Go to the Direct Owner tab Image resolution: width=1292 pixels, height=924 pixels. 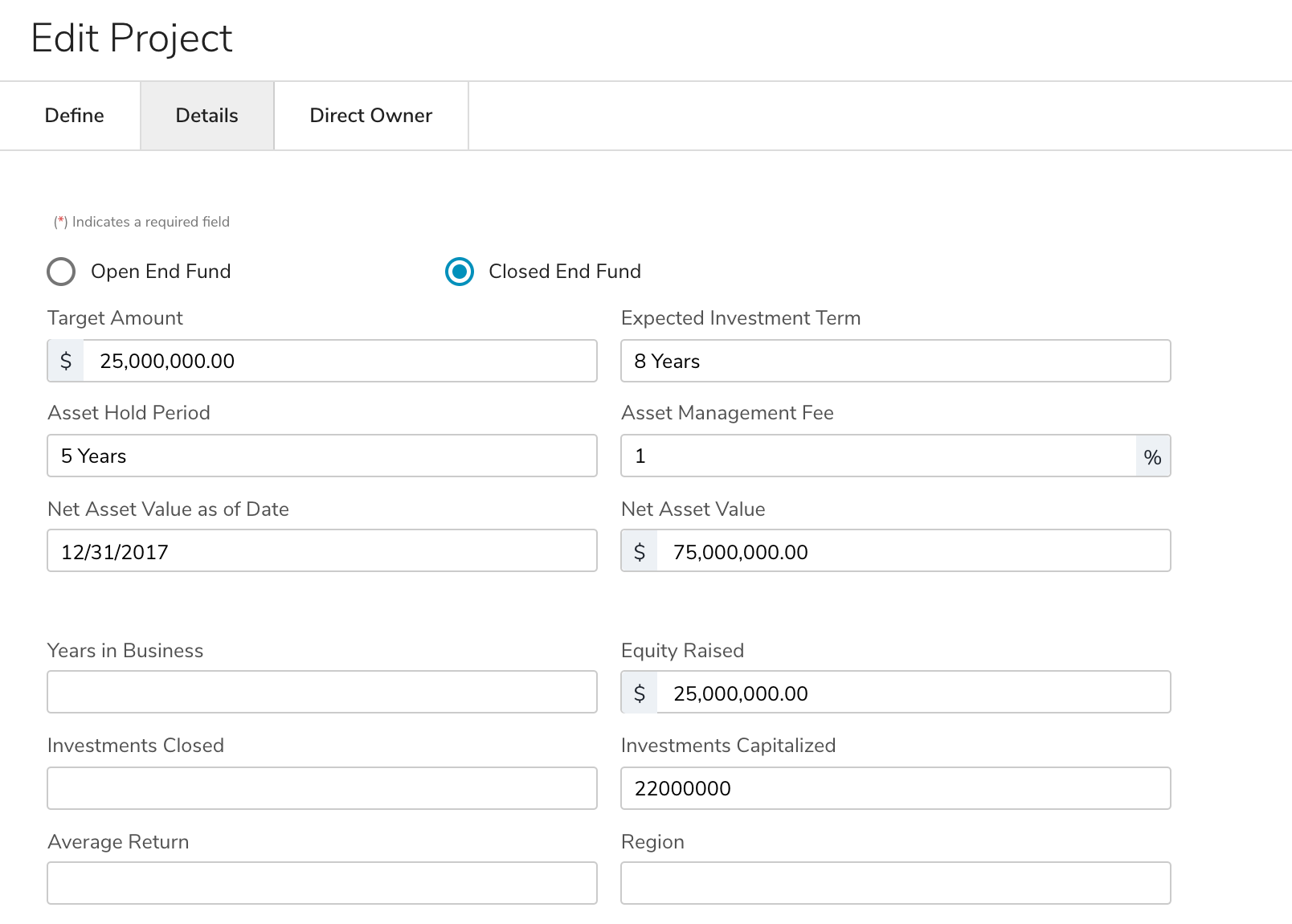(x=370, y=116)
